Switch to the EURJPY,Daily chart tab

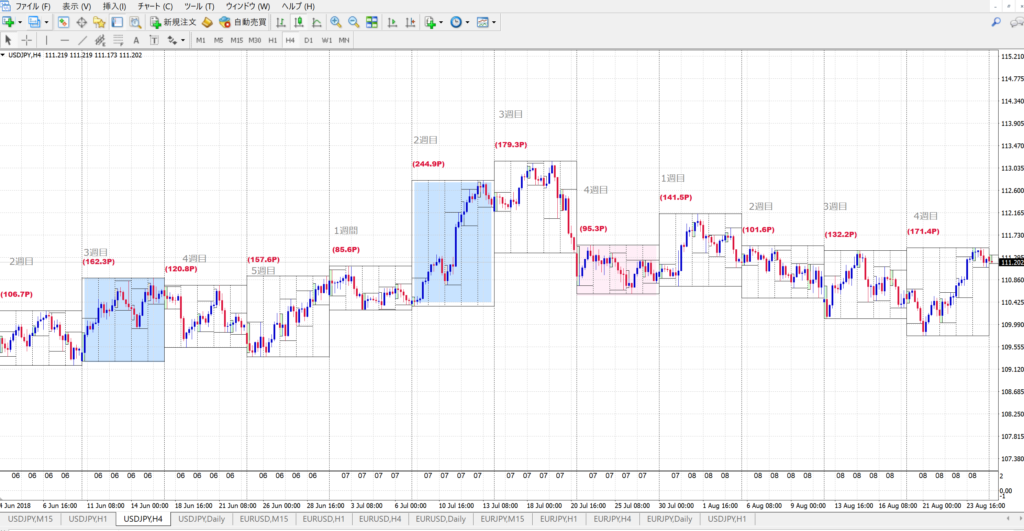click(x=669, y=519)
